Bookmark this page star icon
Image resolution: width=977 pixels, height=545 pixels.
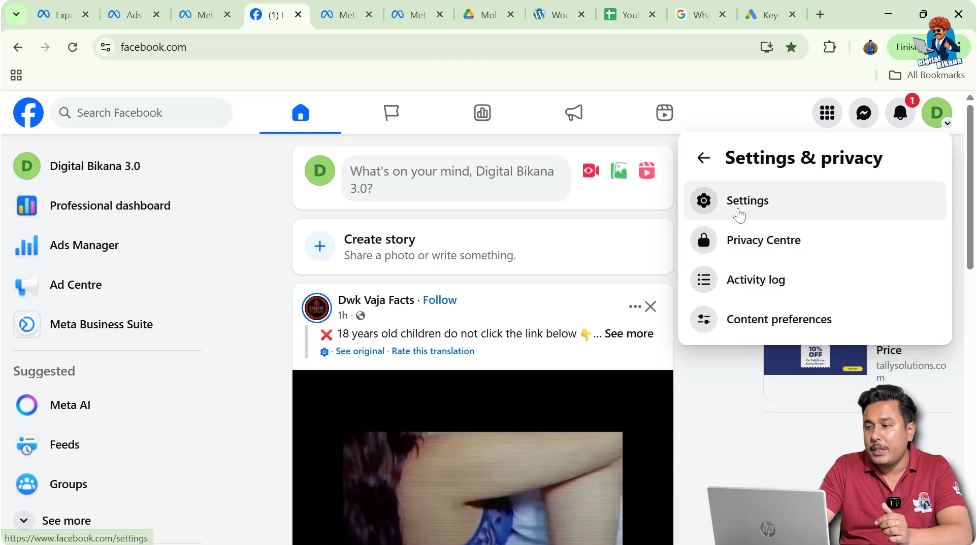click(791, 47)
